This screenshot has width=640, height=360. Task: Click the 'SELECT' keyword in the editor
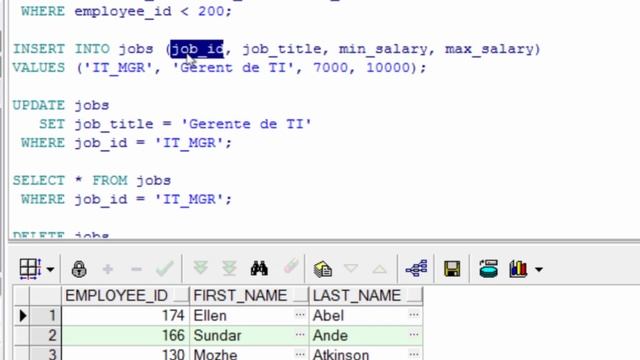pos(39,180)
